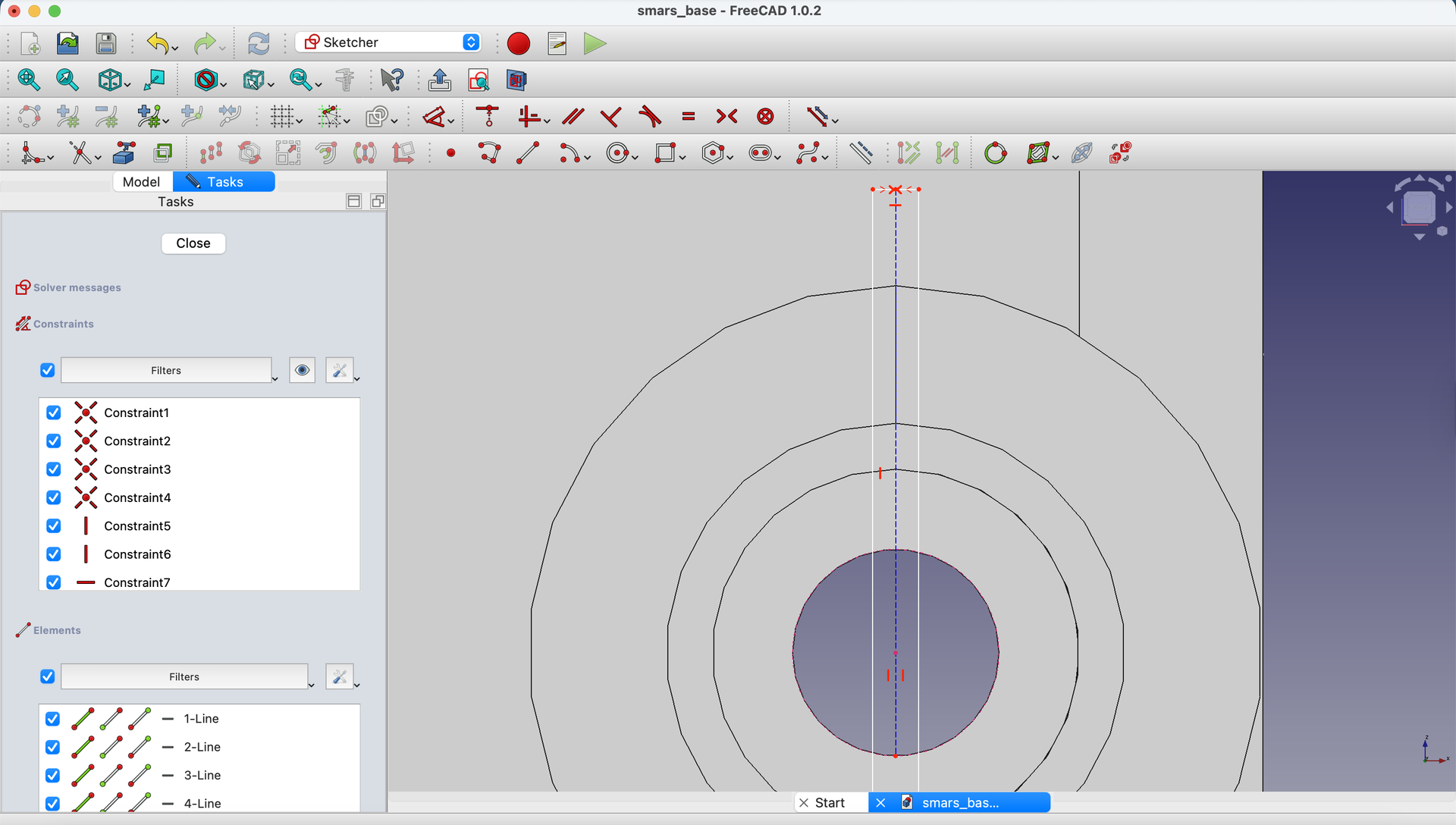Click the refresh/recompute icon

coord(259,43)
